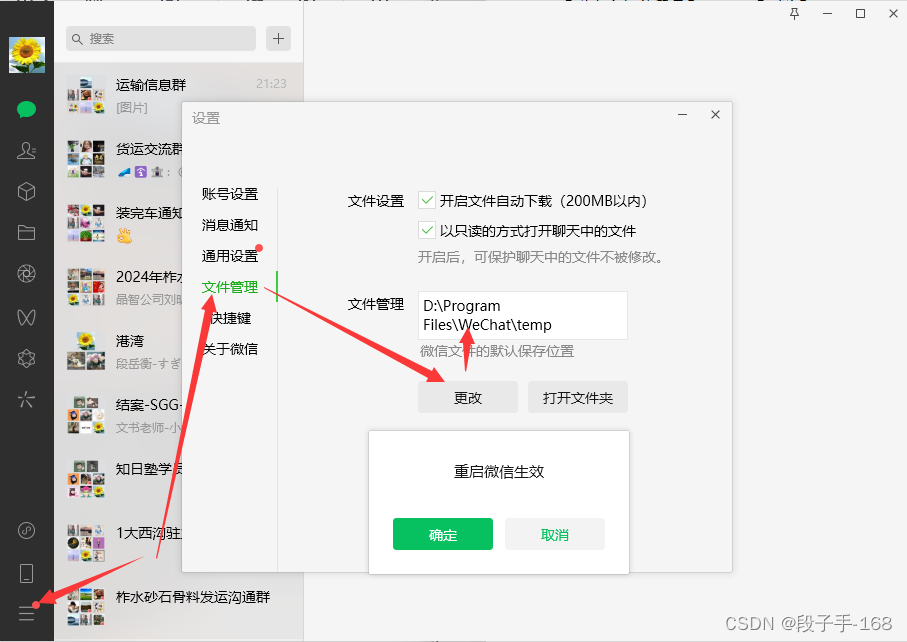The height and width of the screenshot is (642, 907).
Task: Open the Search (搜一搜) sparkle icon
Action: coord(27,399)
